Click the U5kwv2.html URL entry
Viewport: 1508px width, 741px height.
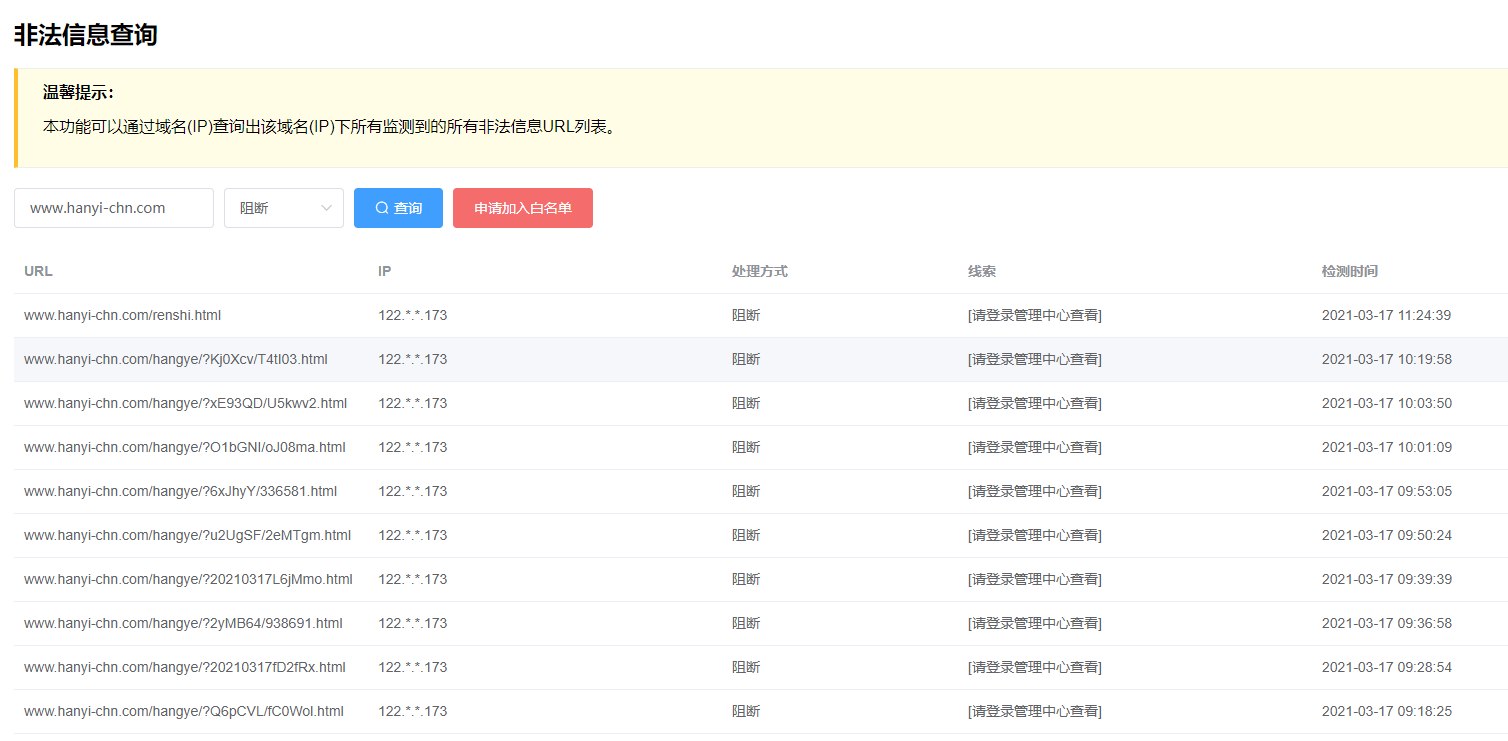coord(185,403)
